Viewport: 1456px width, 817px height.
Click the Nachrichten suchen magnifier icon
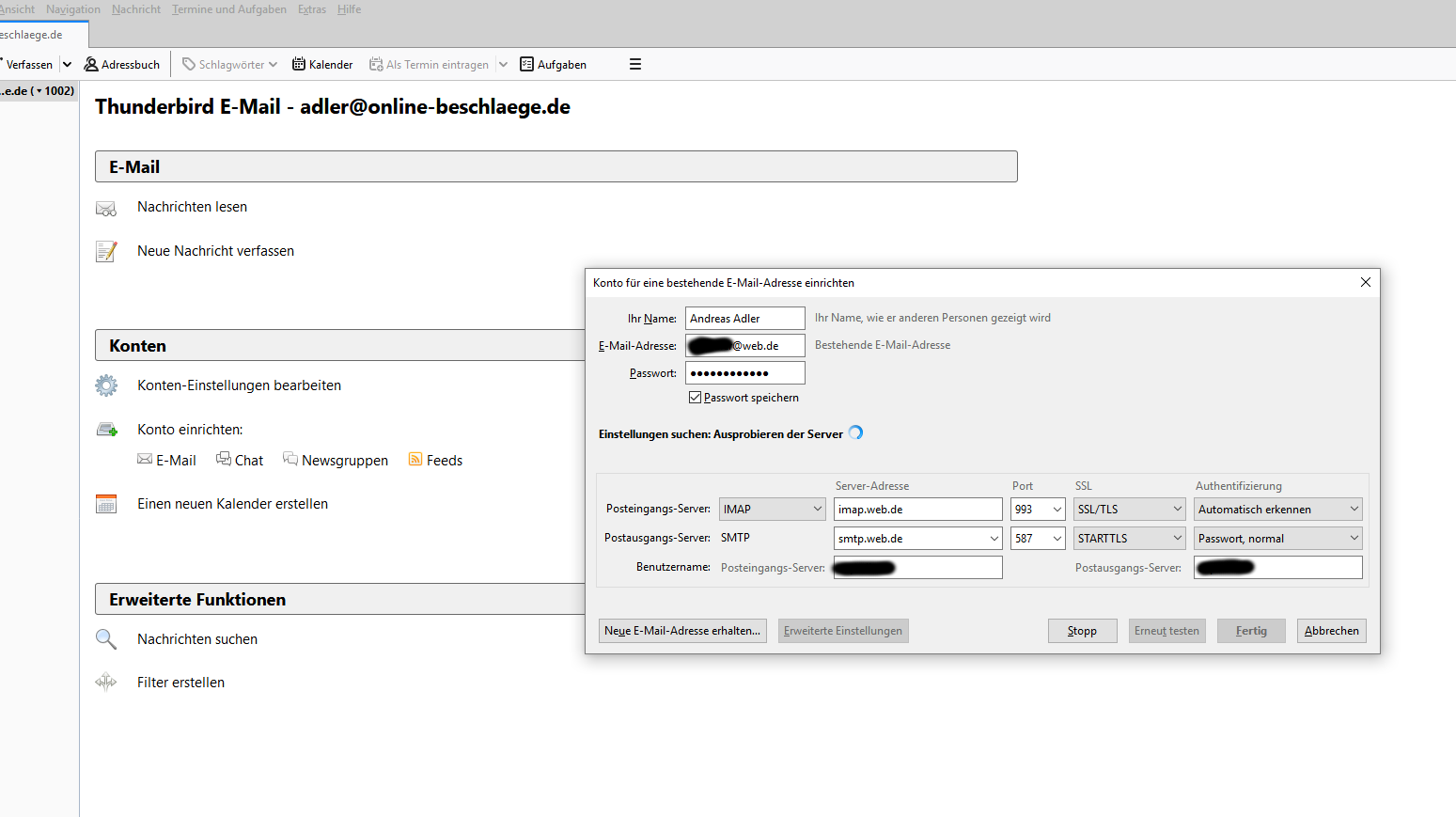(x=106, y=639)
